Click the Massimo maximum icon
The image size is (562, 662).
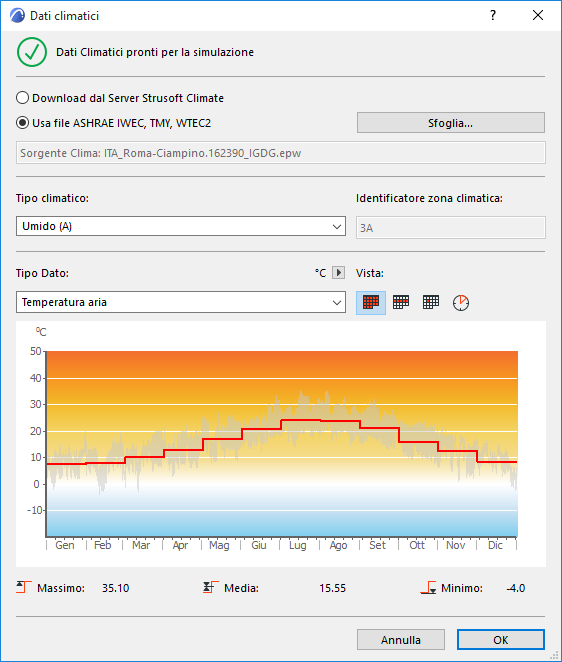[x=24, y=587]
